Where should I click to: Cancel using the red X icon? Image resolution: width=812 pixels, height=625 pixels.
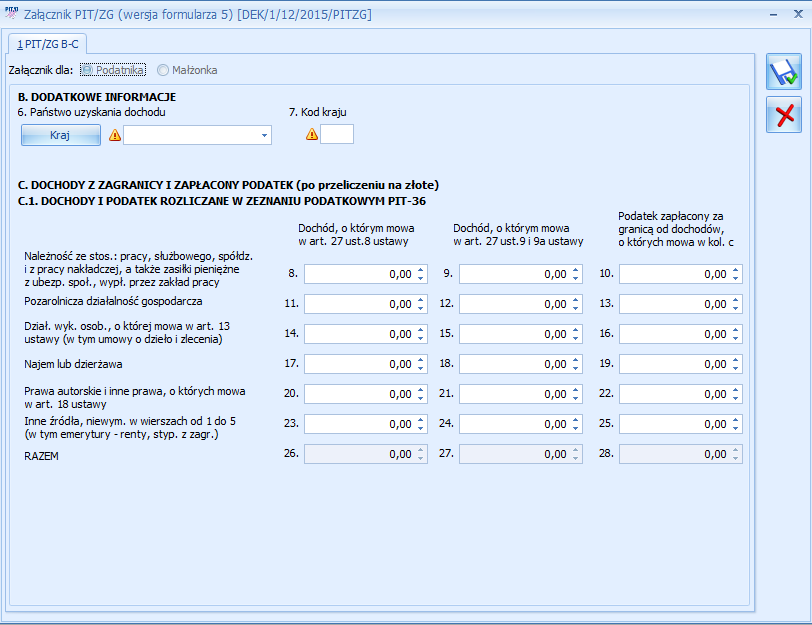tap(784, 115)
